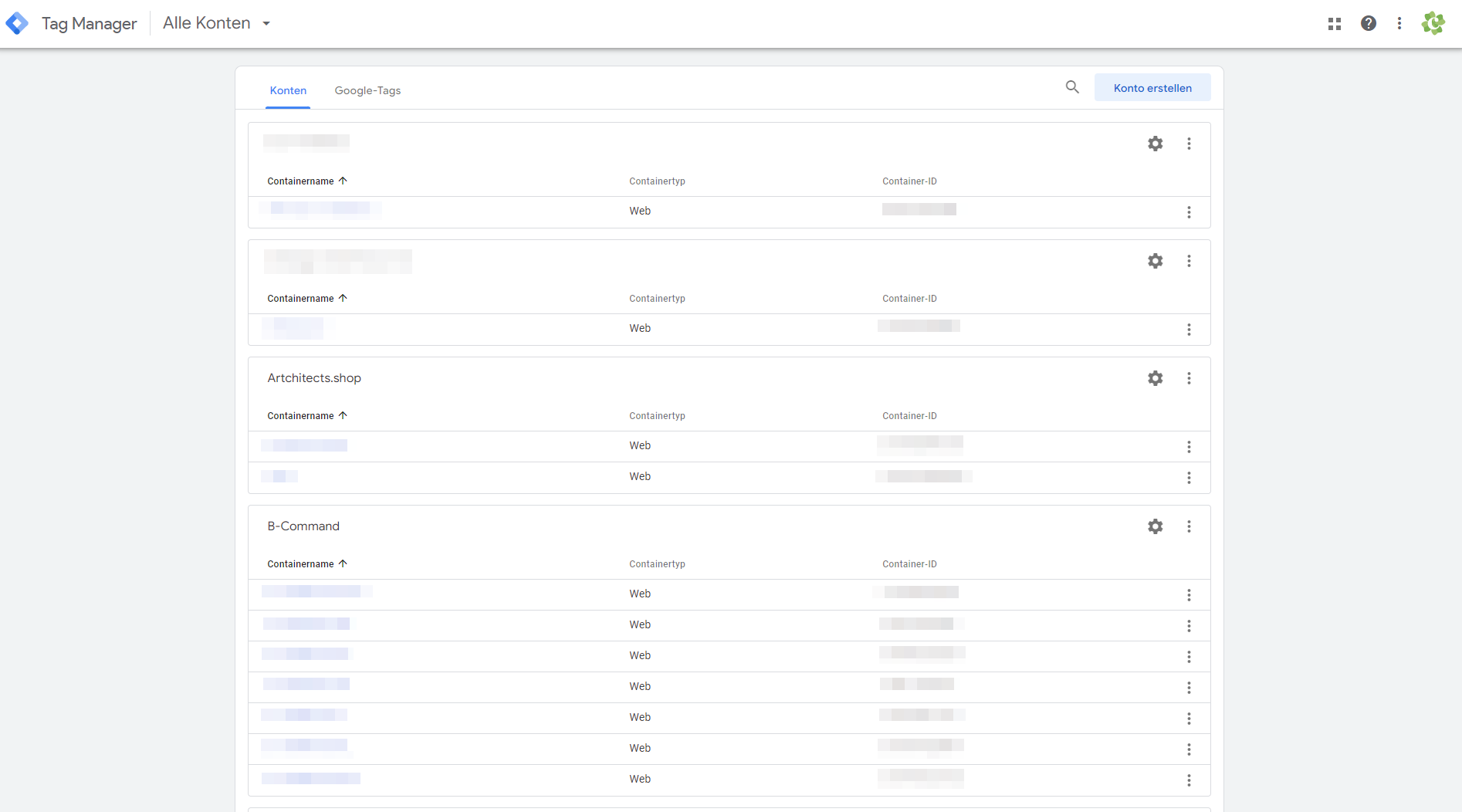Click Containertyp header in Artchitects.shop table

[x=657, y=416]
